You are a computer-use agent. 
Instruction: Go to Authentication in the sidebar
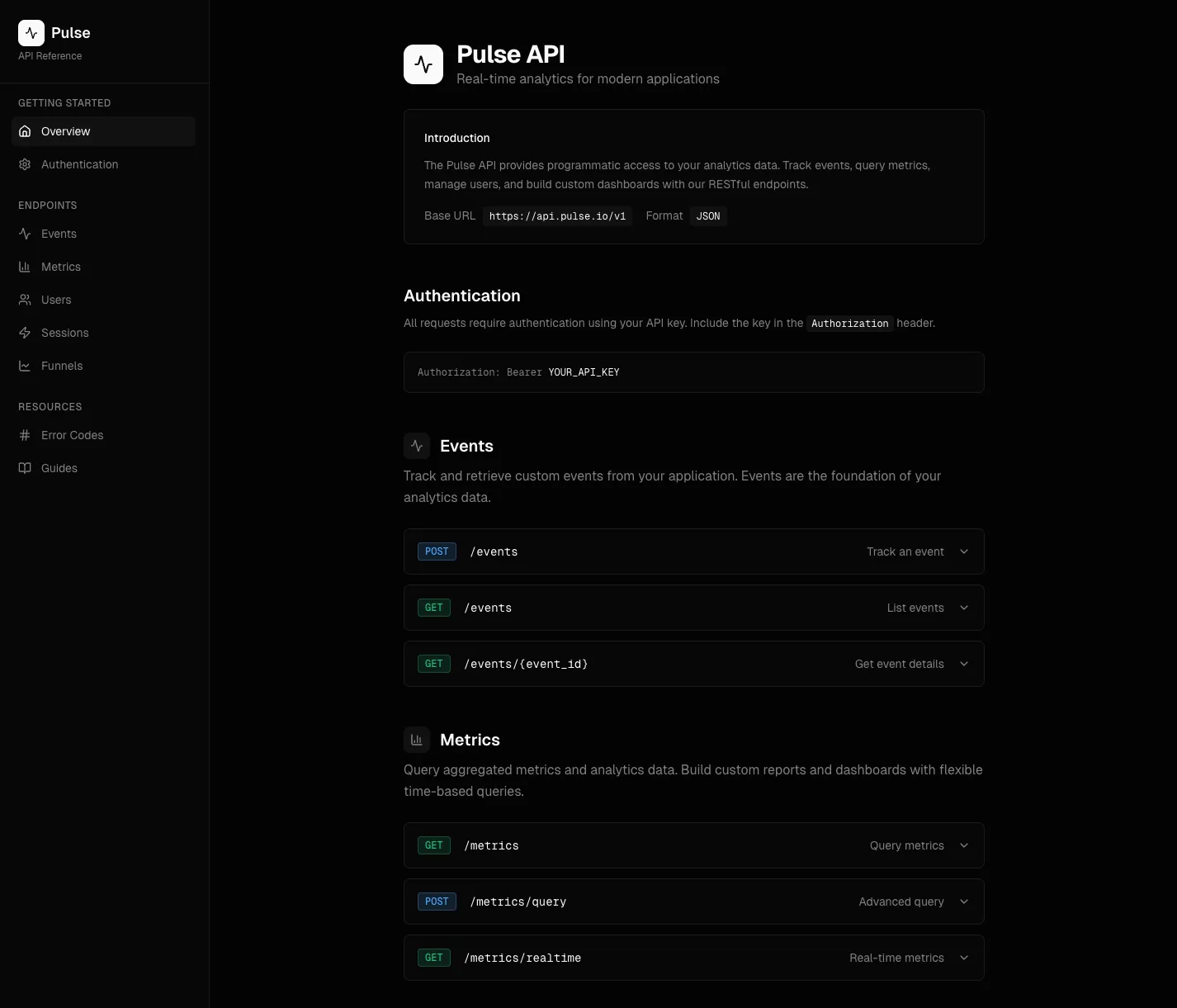pyautogui.click(x=103, y=164)
